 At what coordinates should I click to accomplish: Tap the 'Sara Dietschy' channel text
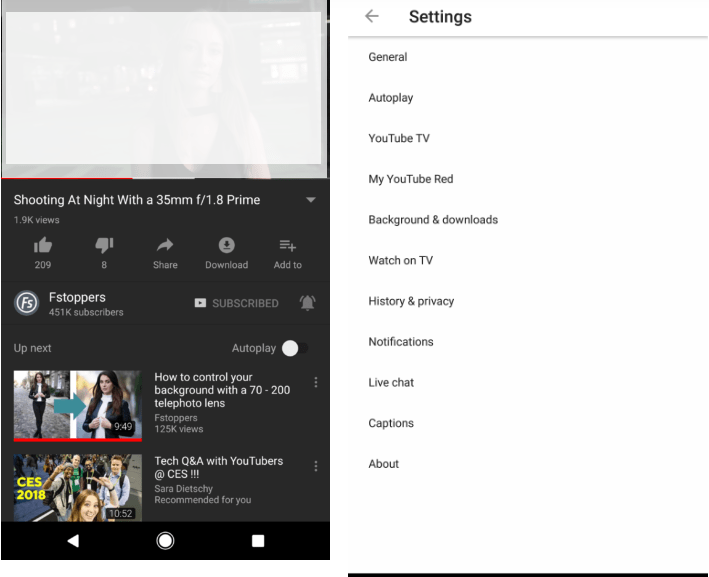click(184, 488)
